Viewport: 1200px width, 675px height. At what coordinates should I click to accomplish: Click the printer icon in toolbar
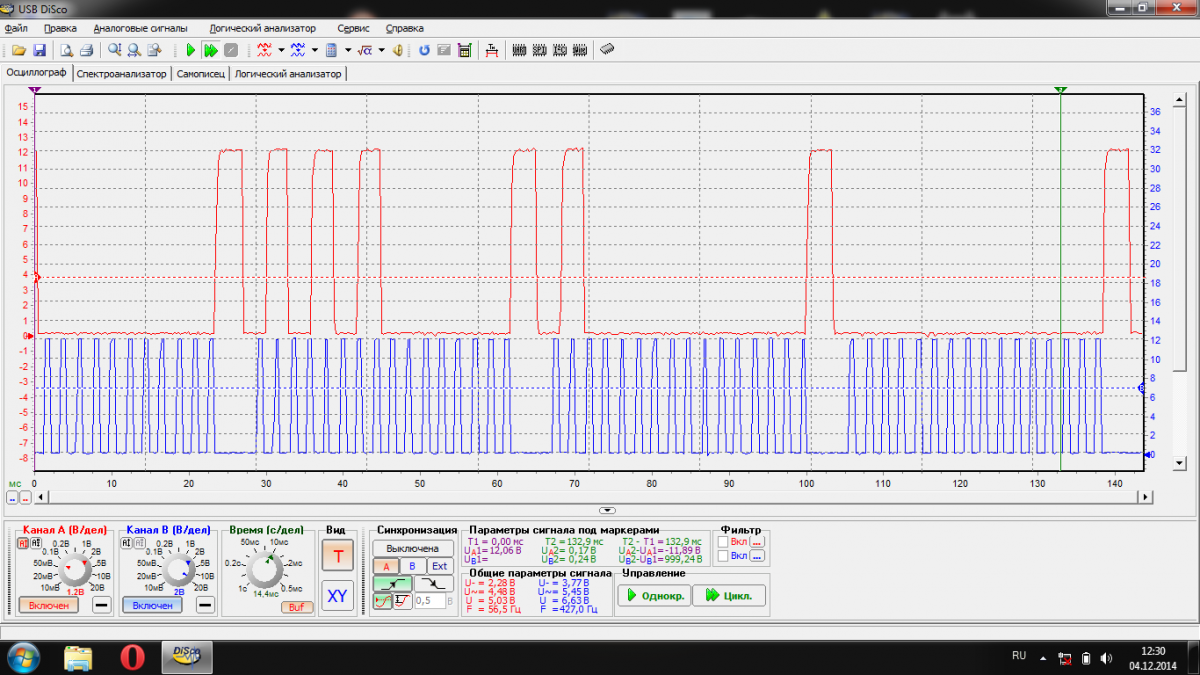(87, 50)
